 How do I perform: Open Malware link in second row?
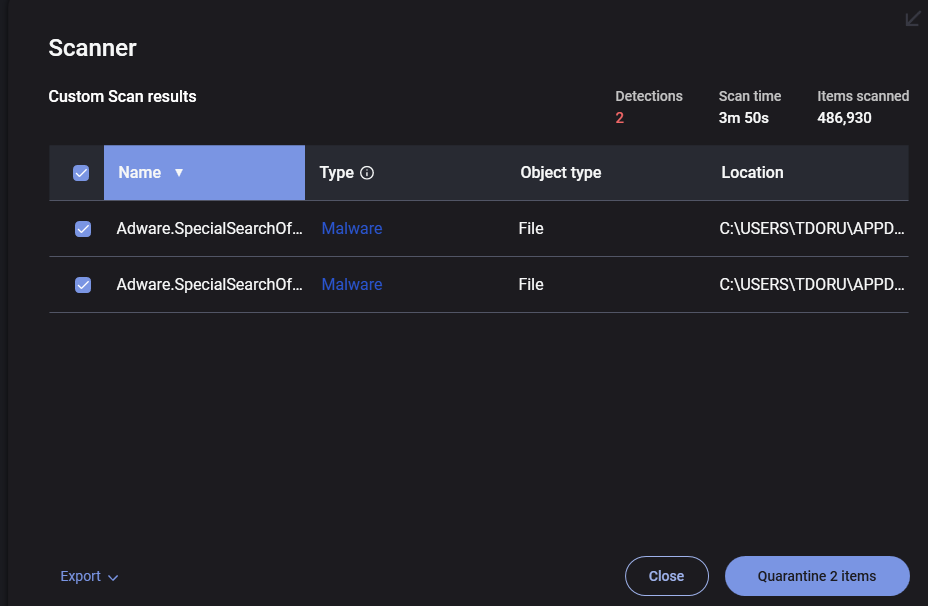coord(352,285)
